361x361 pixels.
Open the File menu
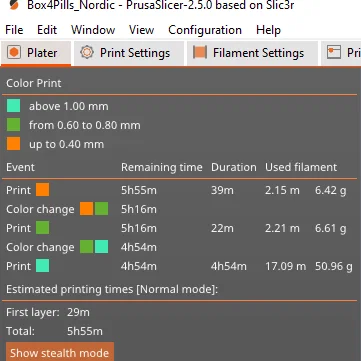(x=14, y=30)
